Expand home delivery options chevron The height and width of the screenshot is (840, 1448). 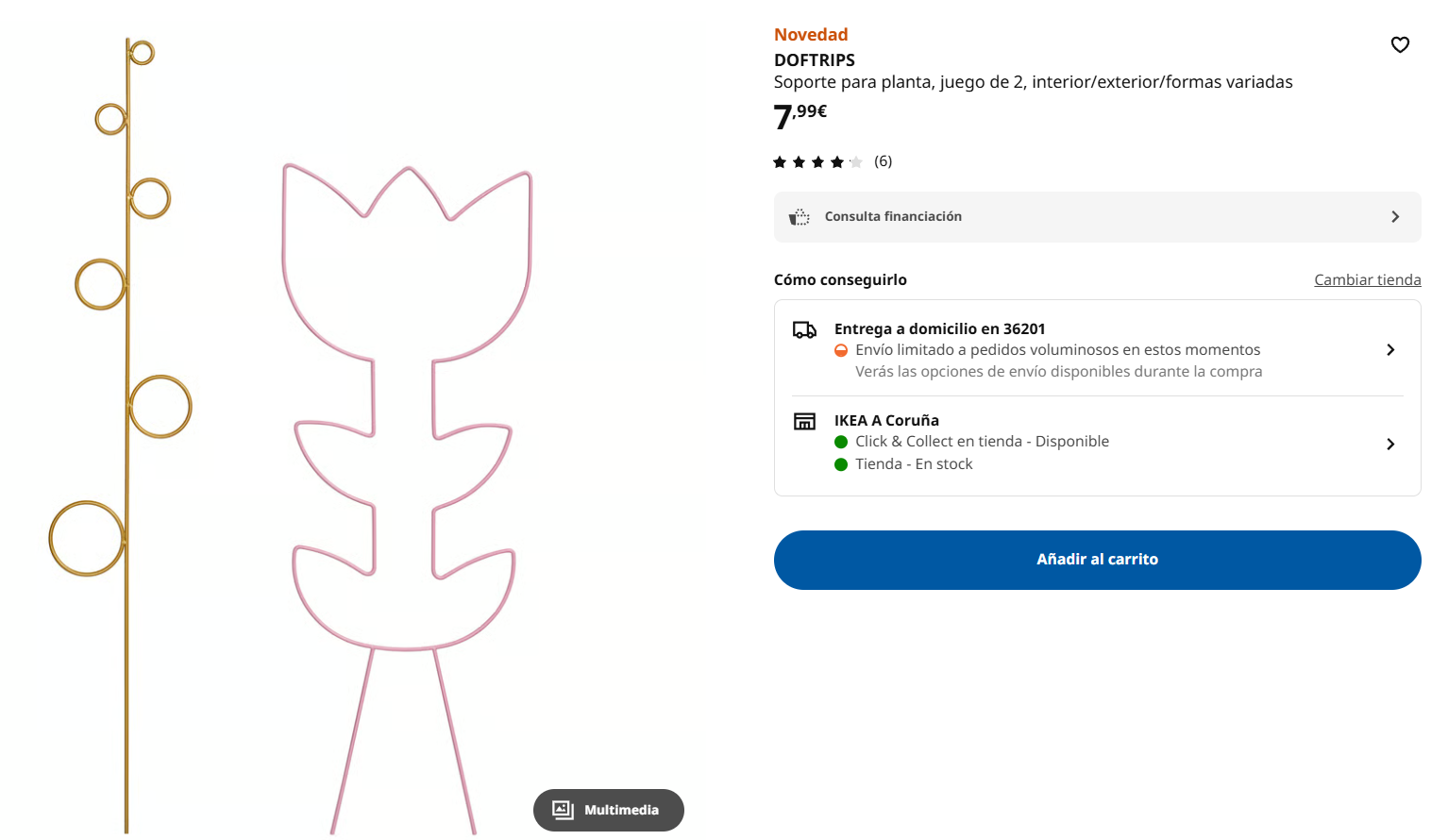pos(1390,350)
